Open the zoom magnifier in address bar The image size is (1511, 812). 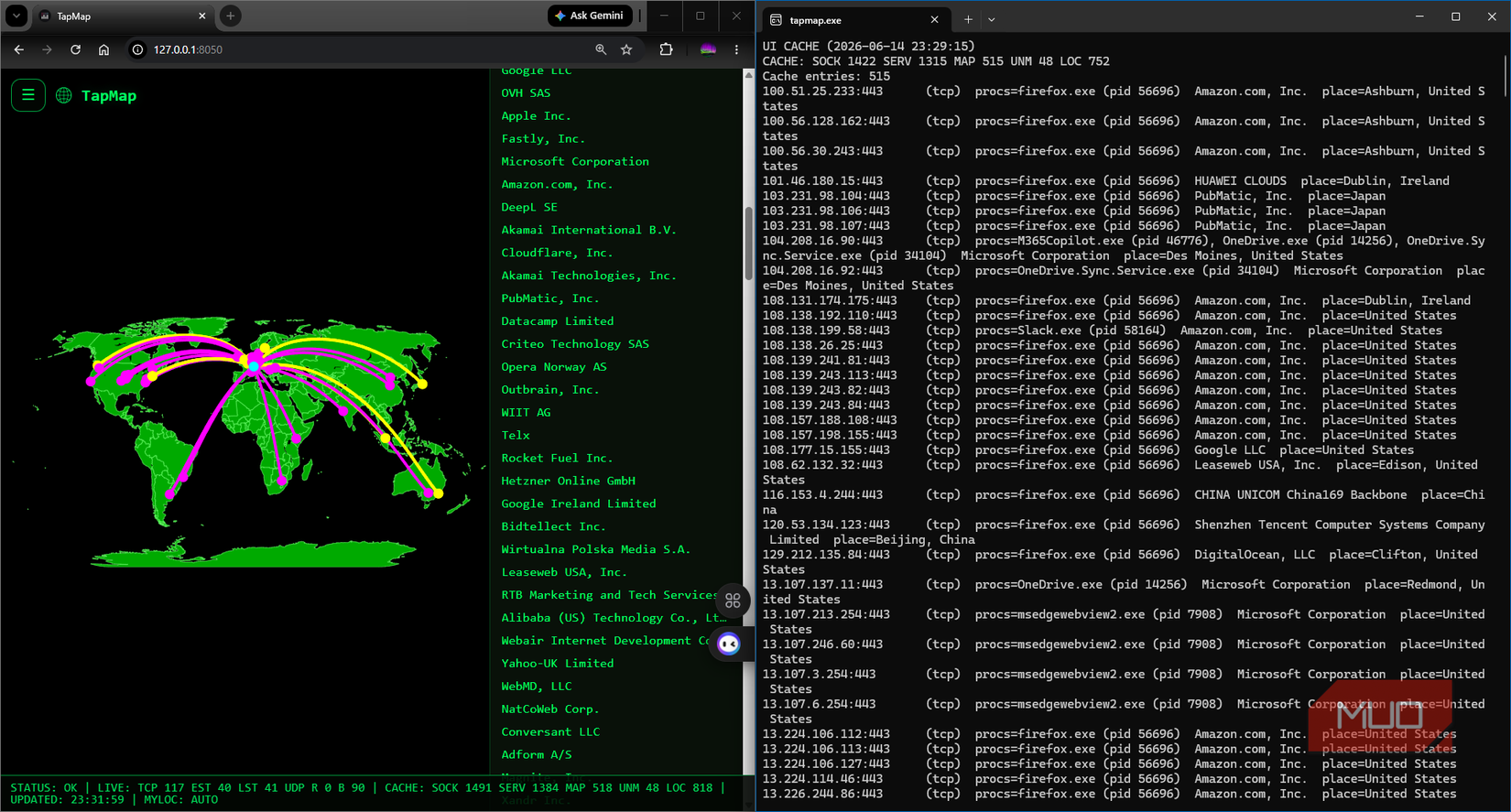pos(601,49)
